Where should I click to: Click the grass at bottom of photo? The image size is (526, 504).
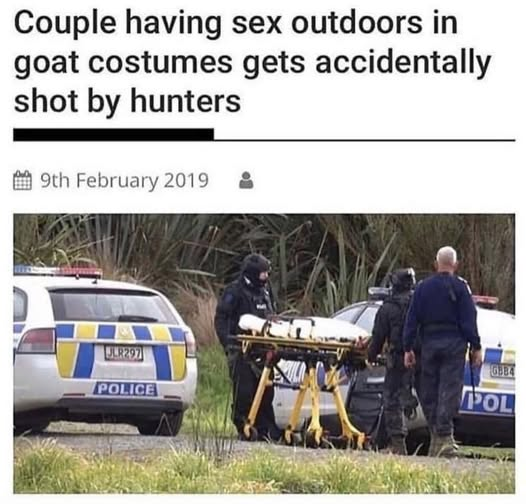[264, 471]
